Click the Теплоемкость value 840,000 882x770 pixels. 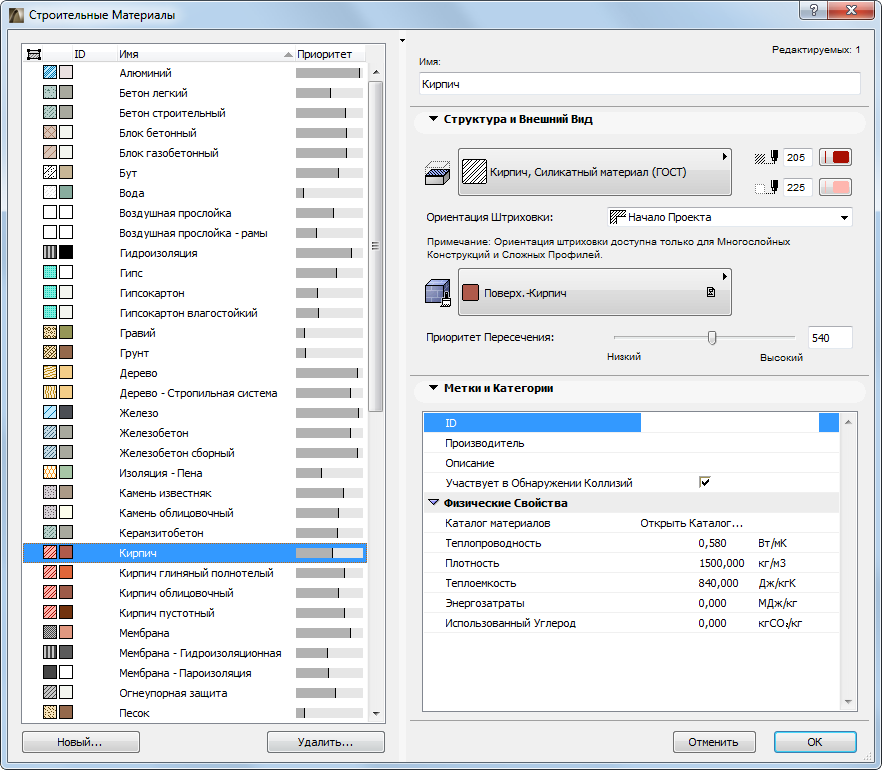point(718,583)
